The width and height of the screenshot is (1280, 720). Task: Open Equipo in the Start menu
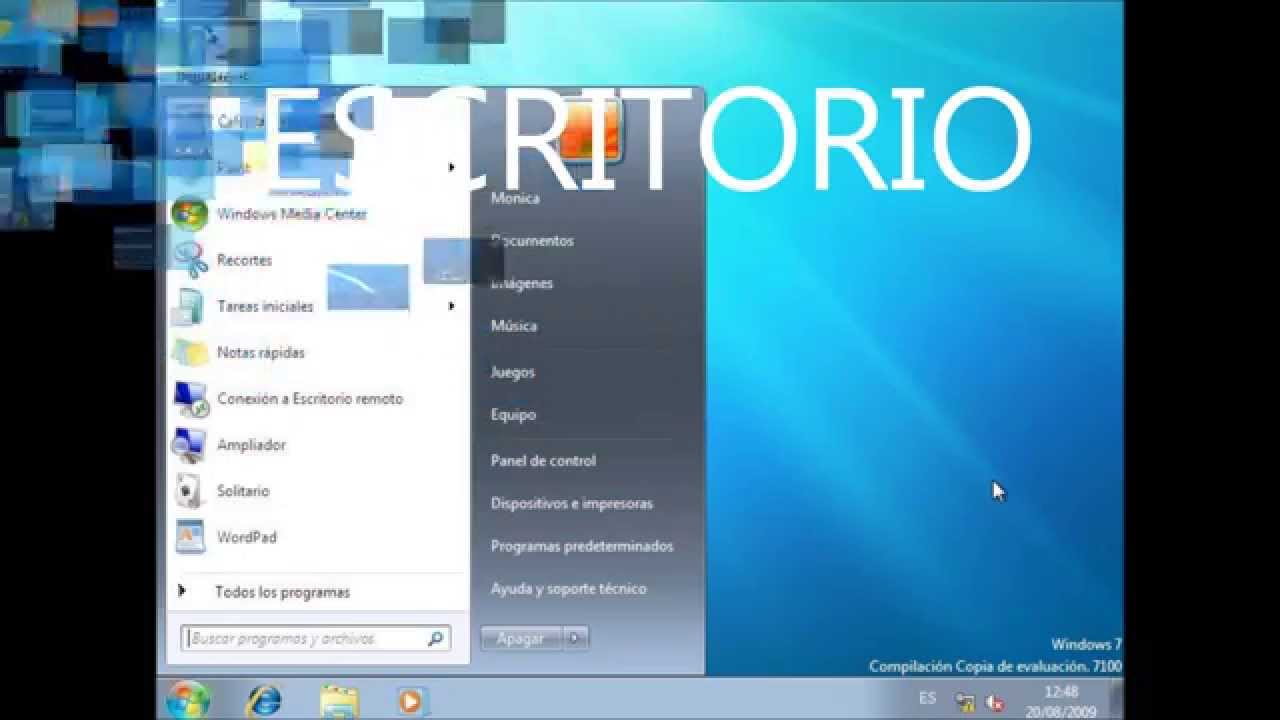(513, 414)
